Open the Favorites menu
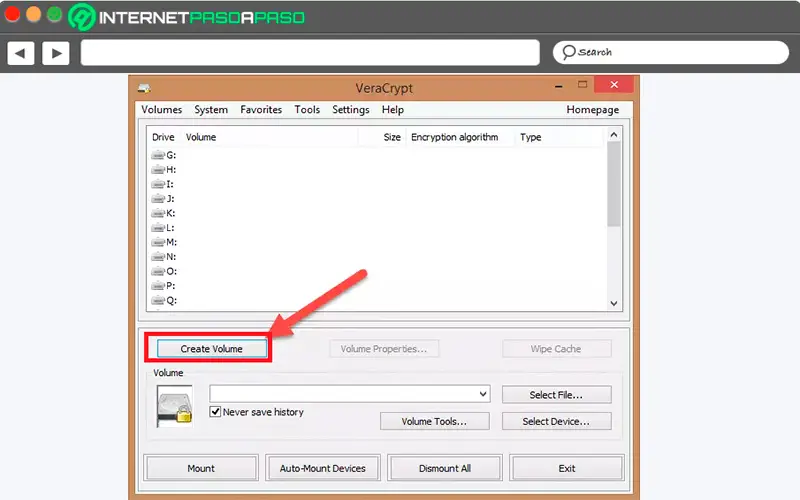Viewport: 800px width, 500px height. [x=261, y=110]
